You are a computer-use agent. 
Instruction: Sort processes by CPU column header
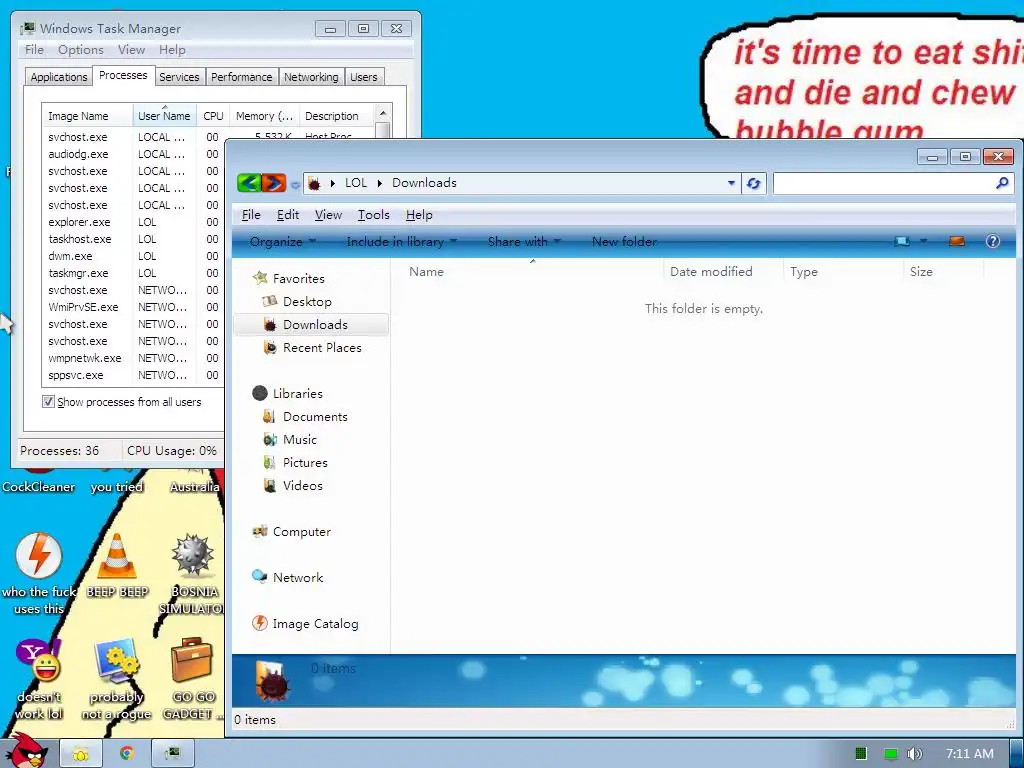213,116
